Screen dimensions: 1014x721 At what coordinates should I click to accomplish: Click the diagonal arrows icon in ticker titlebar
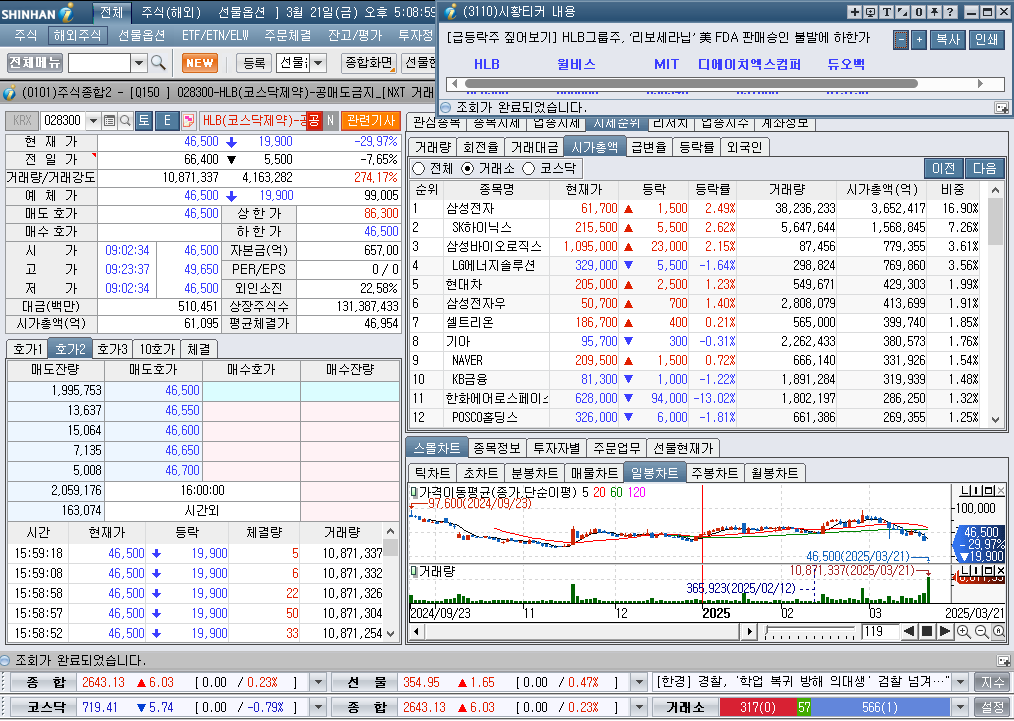(903, 12)
